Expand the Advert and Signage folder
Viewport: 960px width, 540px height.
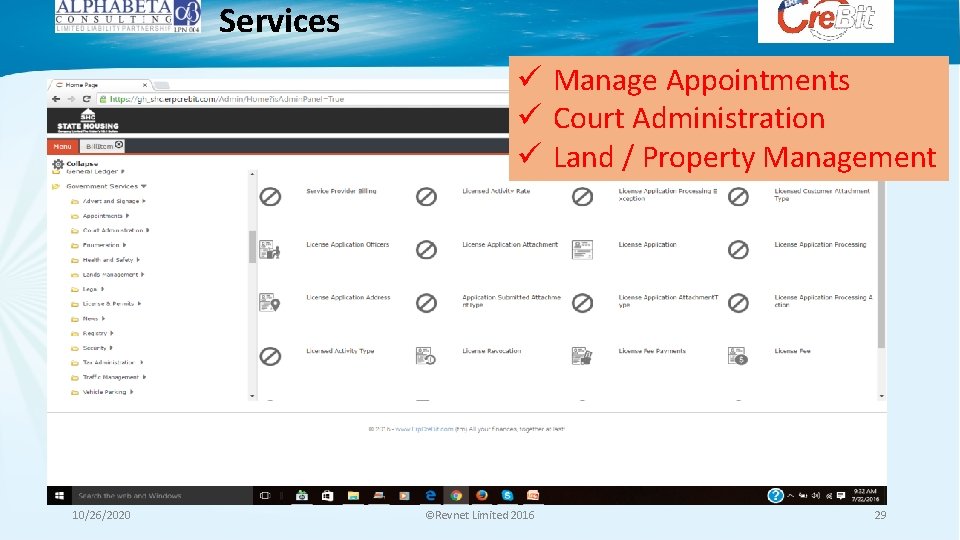[x=144, y=201]
